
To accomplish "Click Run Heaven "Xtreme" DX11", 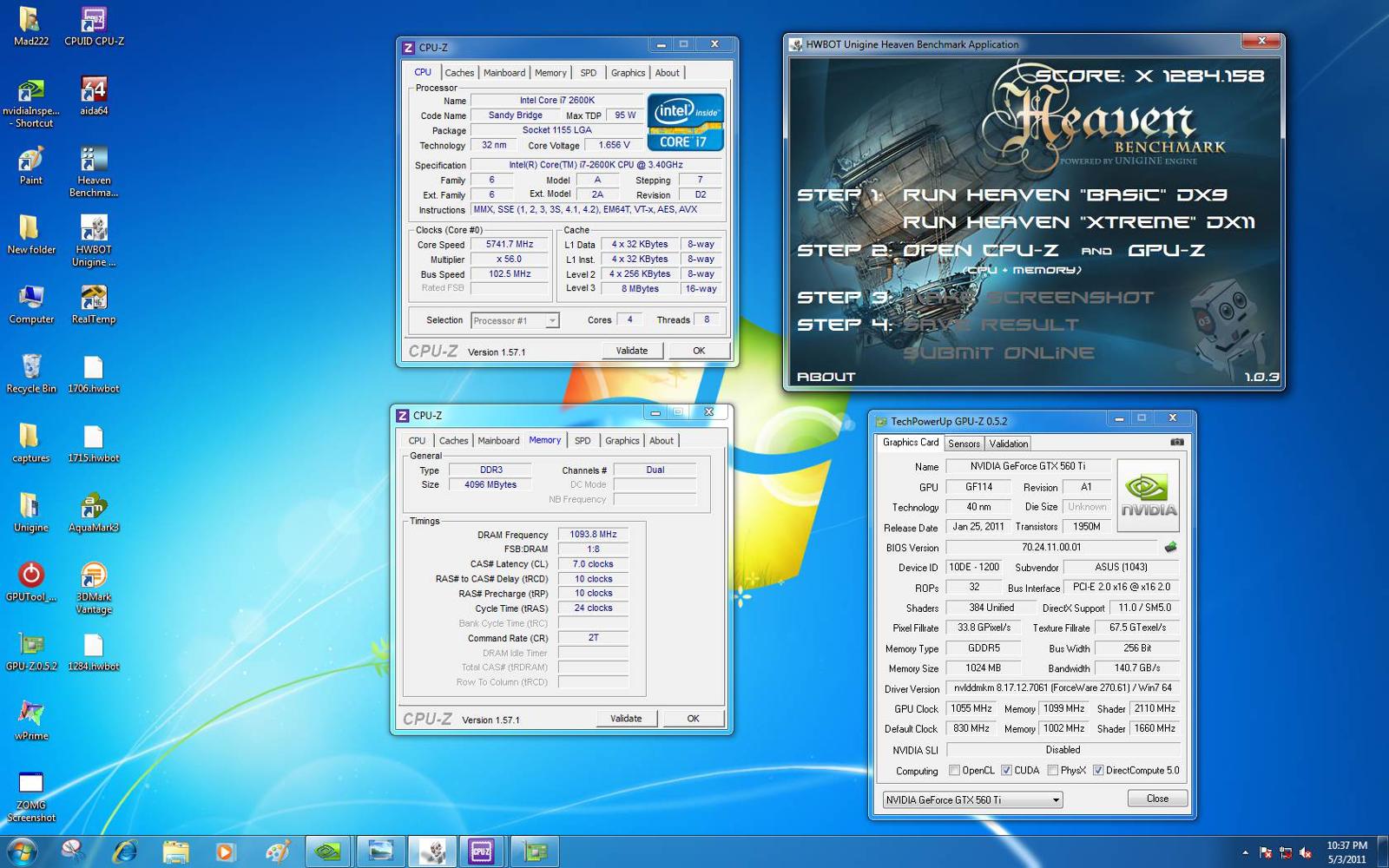I will (1079, 222).
